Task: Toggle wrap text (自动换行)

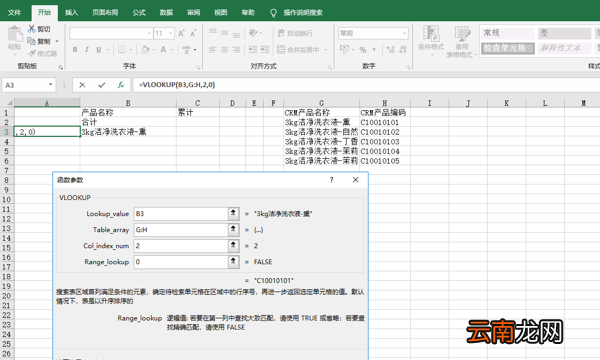Action: point(295,33)
